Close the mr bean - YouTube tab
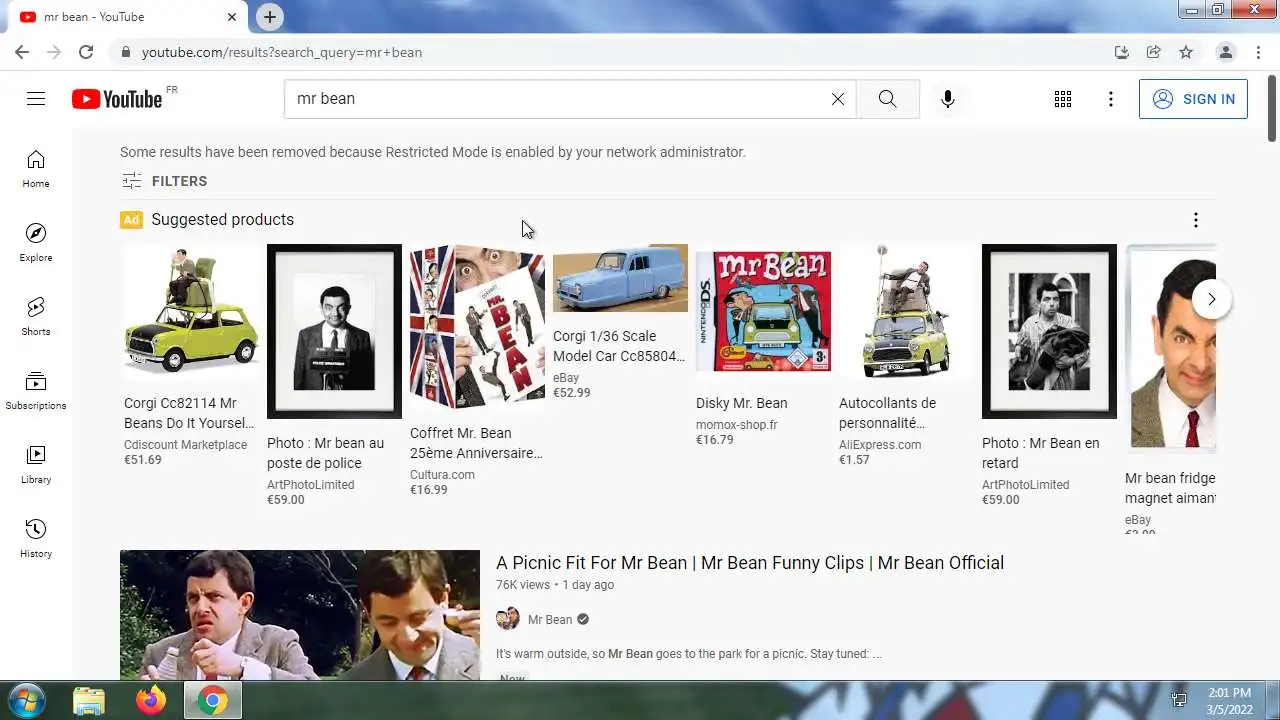1280x720 pixels. (x=232, y=17)
